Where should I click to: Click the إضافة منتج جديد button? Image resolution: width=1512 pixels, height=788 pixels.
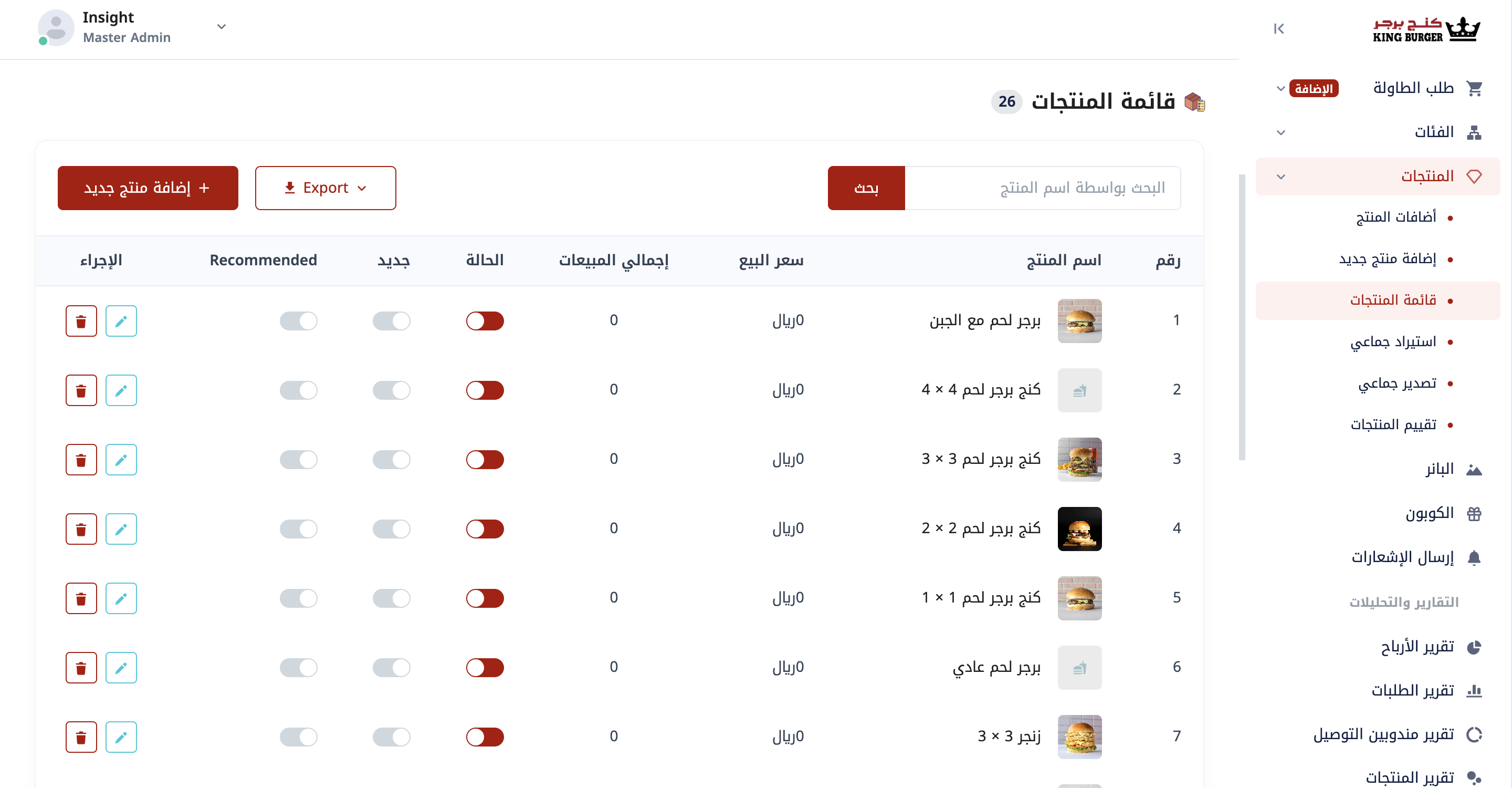point(148,188)
